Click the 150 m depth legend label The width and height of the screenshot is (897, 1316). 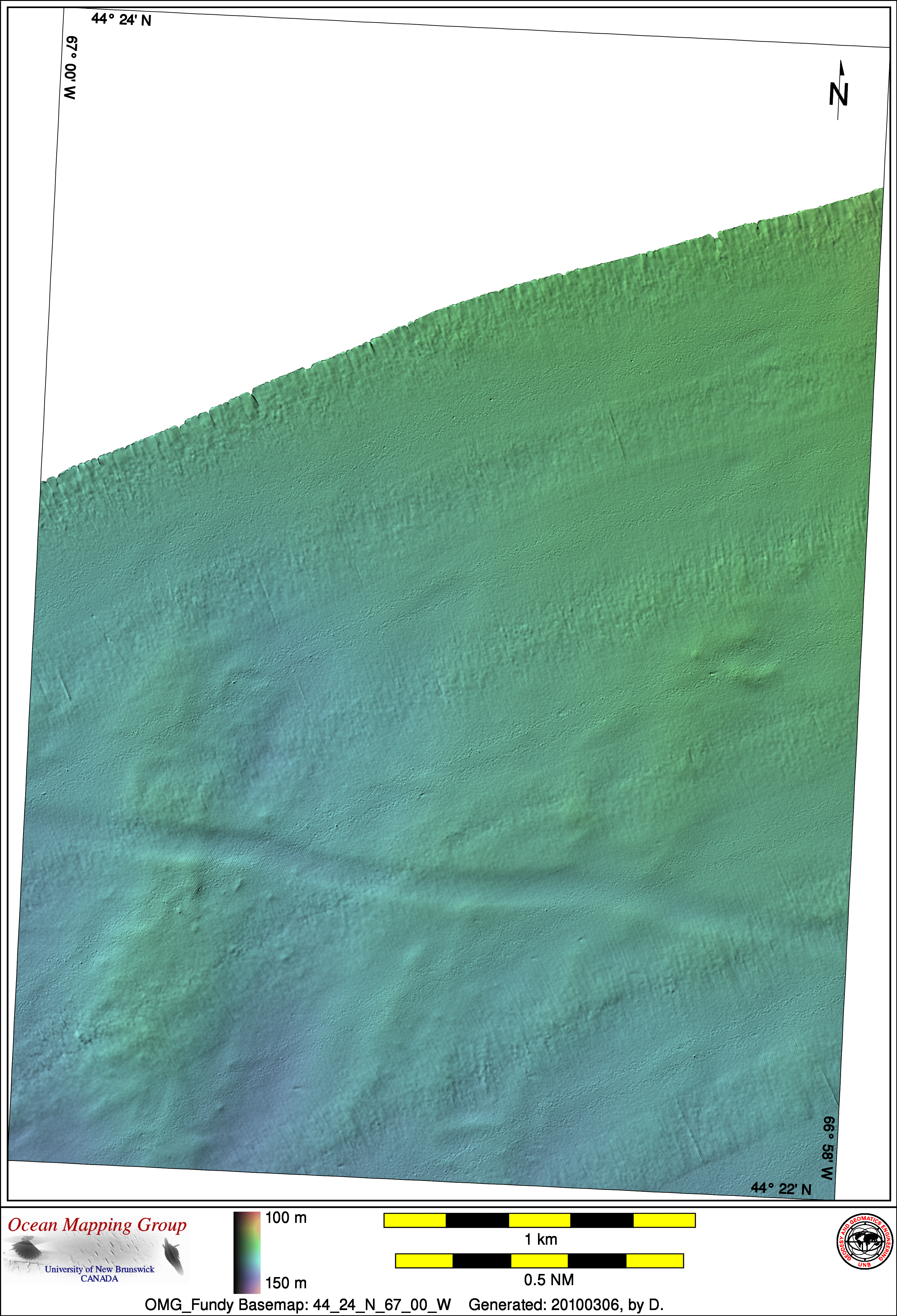[x=286, y=1283]
